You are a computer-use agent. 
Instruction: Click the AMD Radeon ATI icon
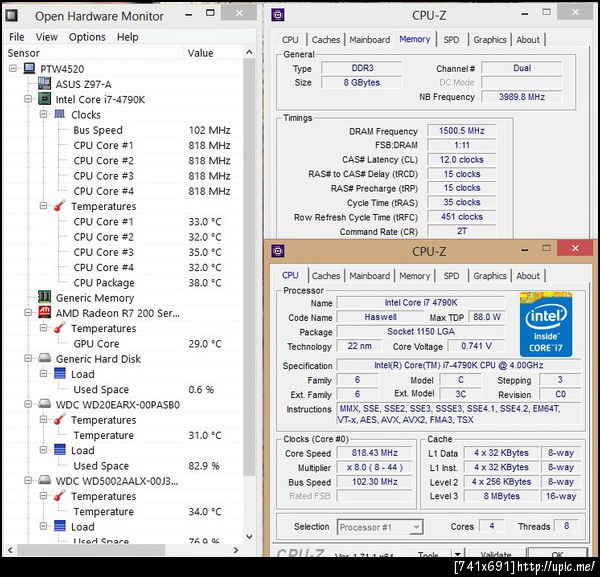44,313
